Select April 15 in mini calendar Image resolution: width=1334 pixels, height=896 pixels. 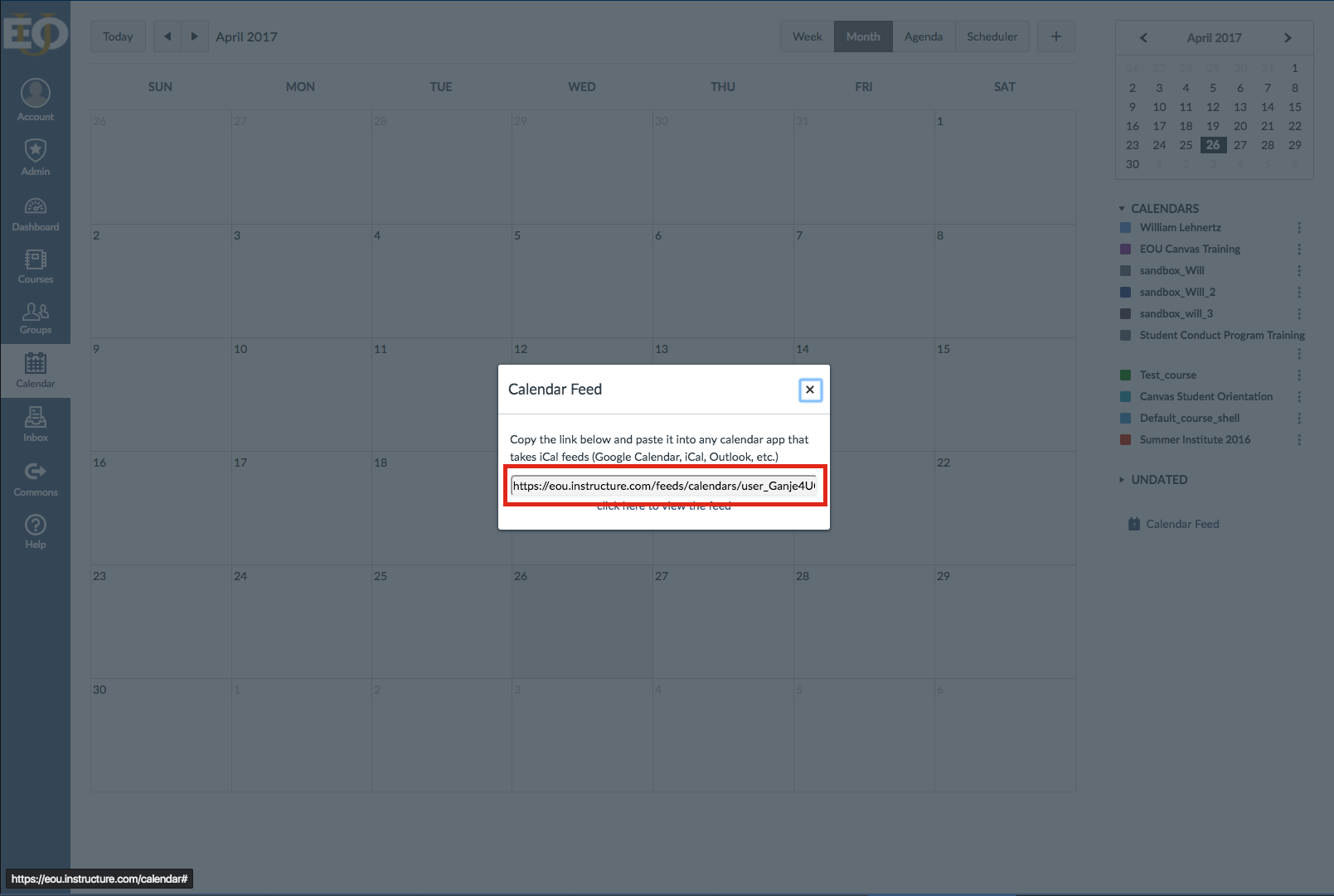click(1294, 107)
